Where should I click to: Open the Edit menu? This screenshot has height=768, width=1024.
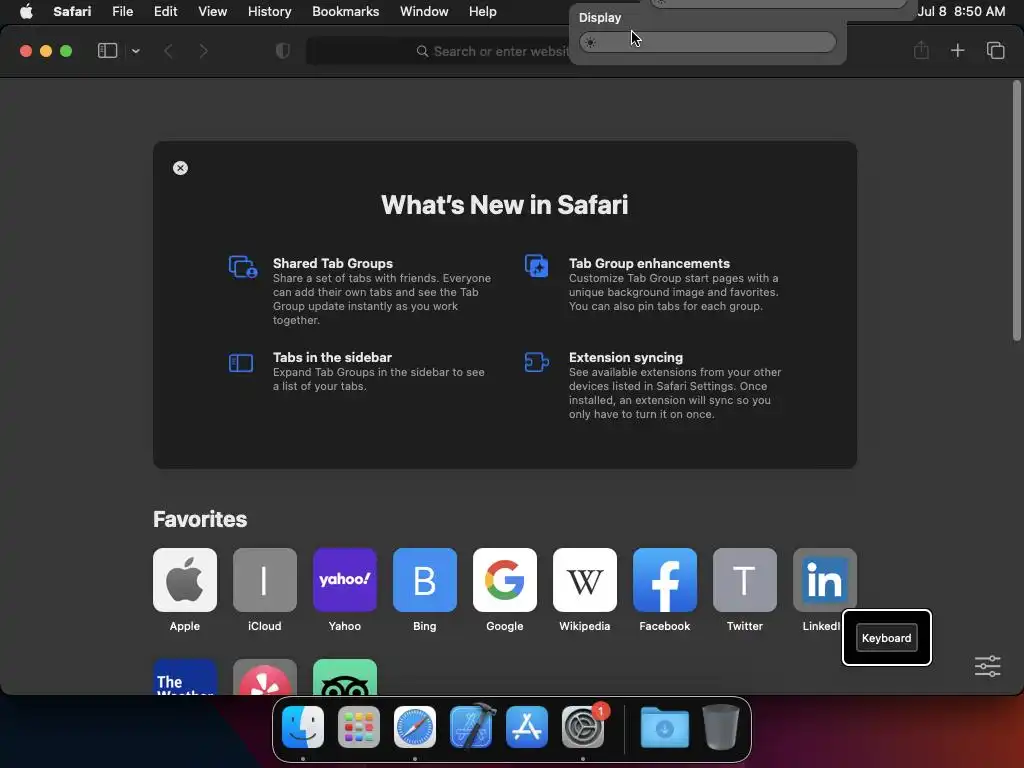pyautogui.click(x=165, y=12)
